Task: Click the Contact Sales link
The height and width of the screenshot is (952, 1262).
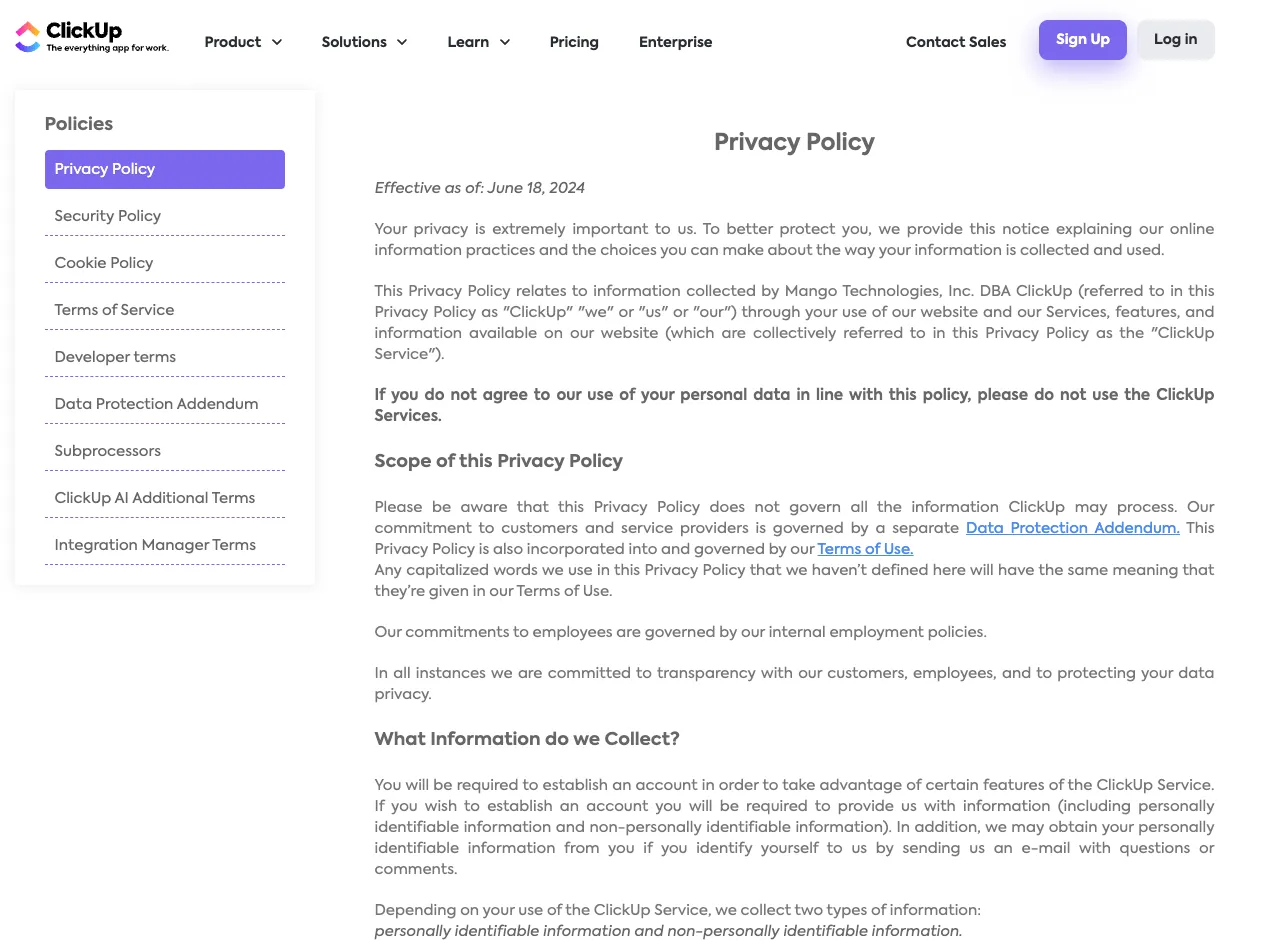Action: pyautogui.click(x=956, y=42)
